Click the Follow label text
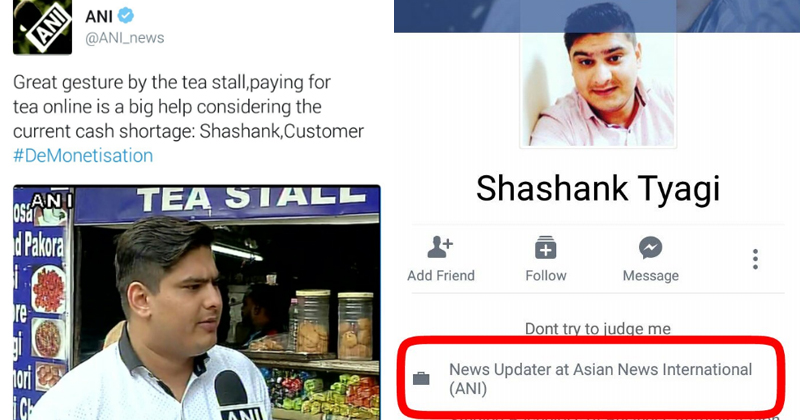 coord(546,276)
